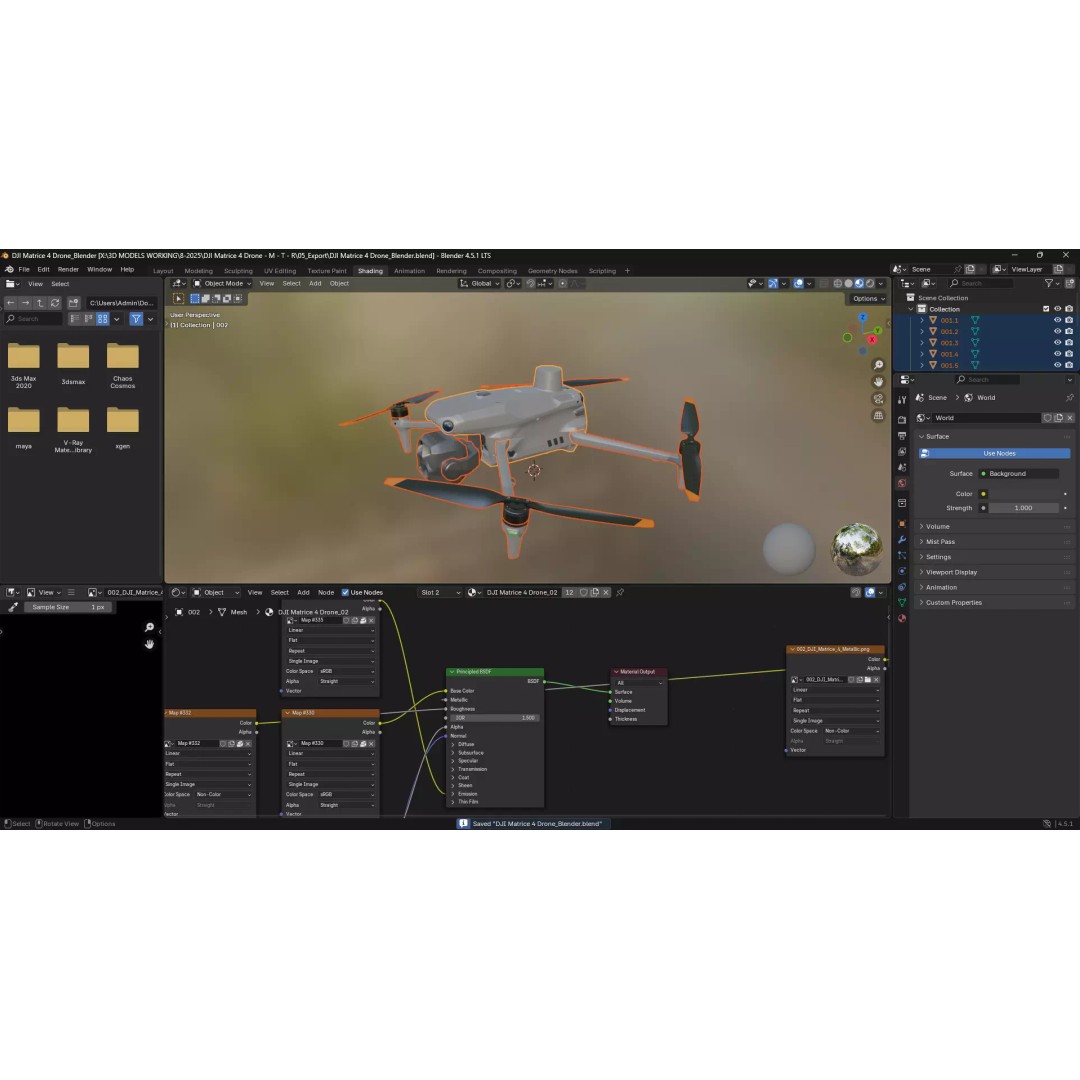Enable rendered viewport shading

[870, 283]
